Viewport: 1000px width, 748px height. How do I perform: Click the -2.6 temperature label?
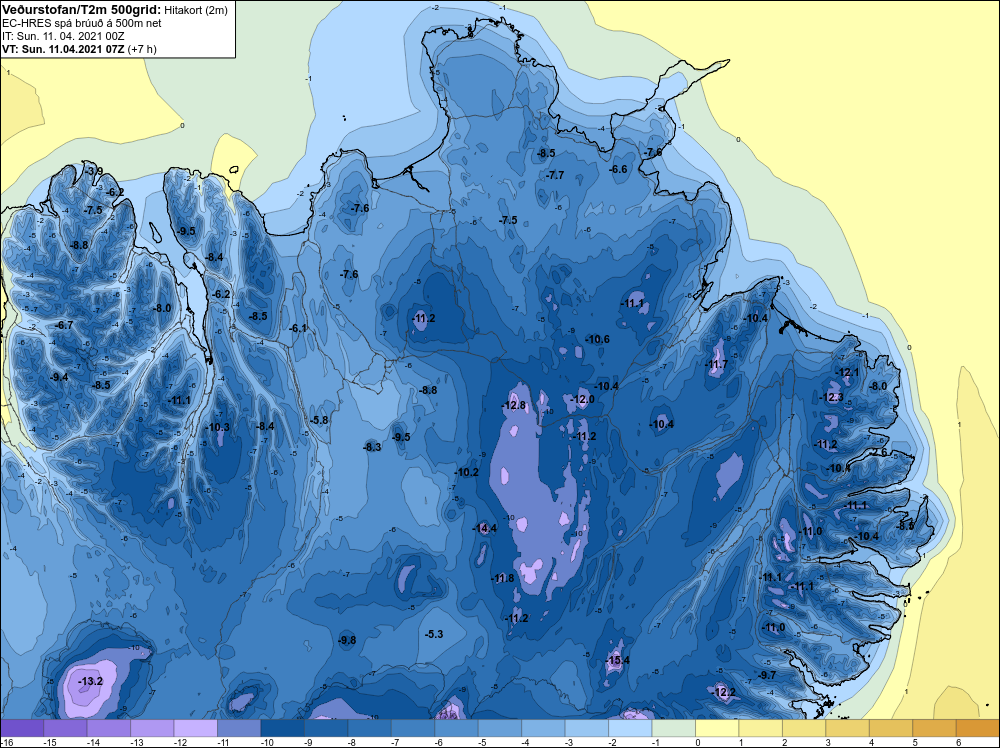point(879,452)
